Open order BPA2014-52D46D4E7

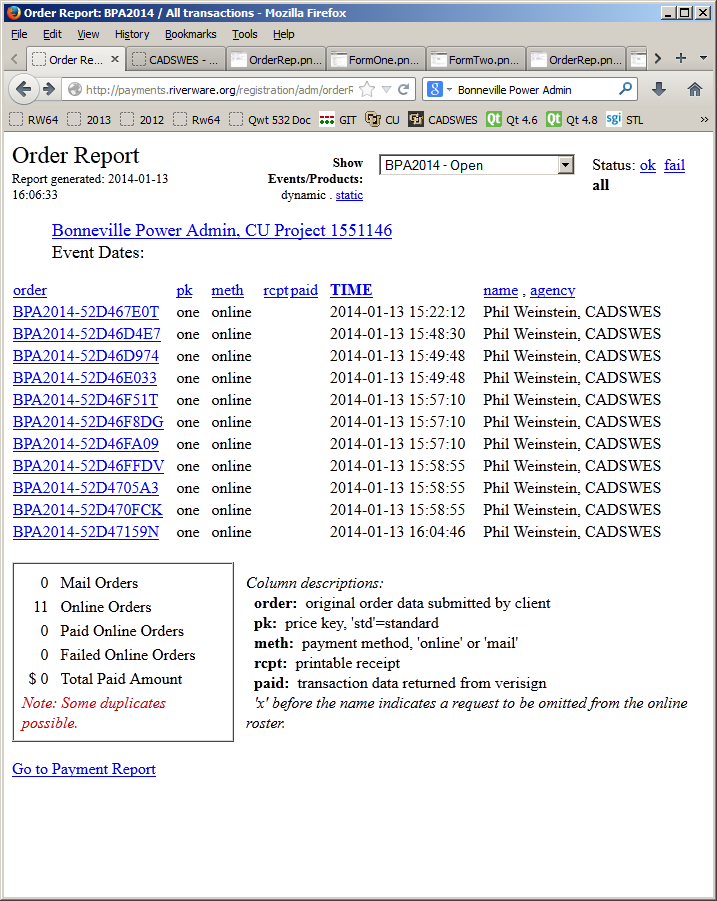point(87,334)
